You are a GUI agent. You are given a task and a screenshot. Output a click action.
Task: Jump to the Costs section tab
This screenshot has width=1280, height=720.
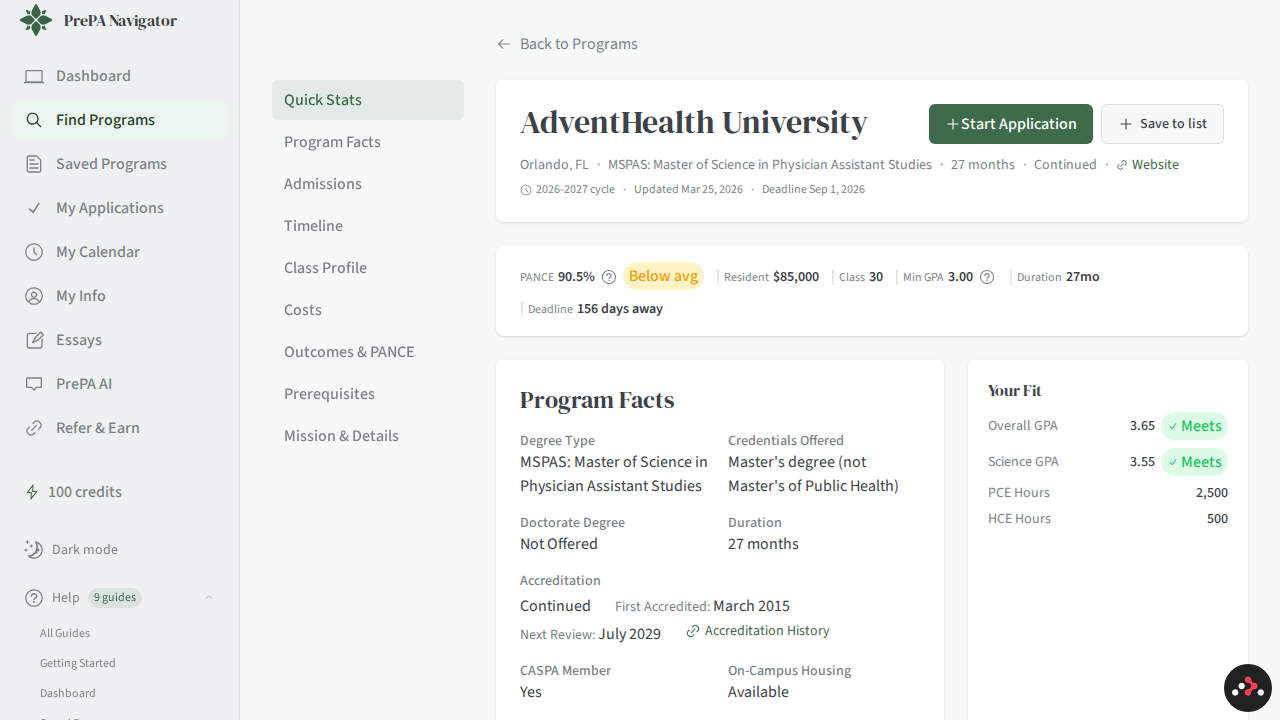(368, 310)
